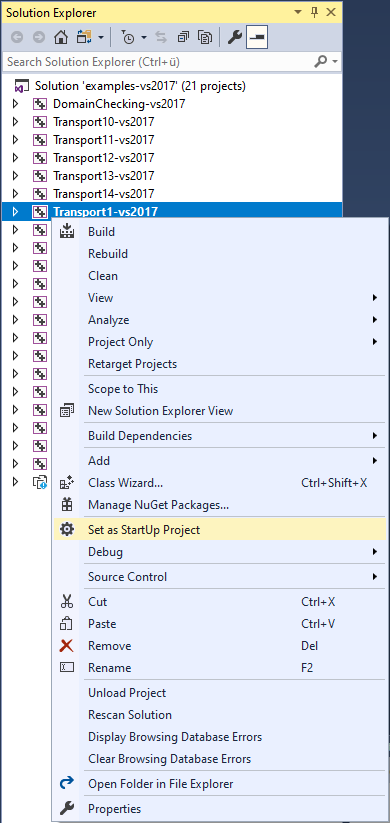
Task: Click the Show All Files toolbar icon
Action: coord(204,37)
